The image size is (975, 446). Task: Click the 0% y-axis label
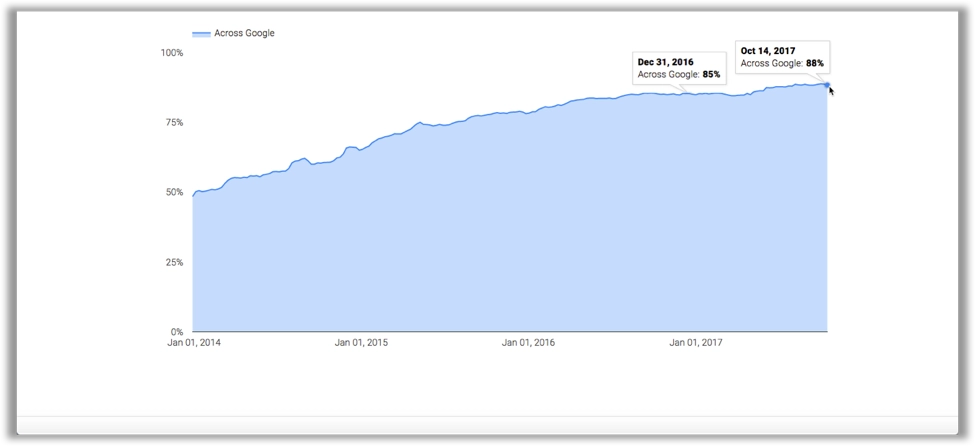tap(177, 332)
